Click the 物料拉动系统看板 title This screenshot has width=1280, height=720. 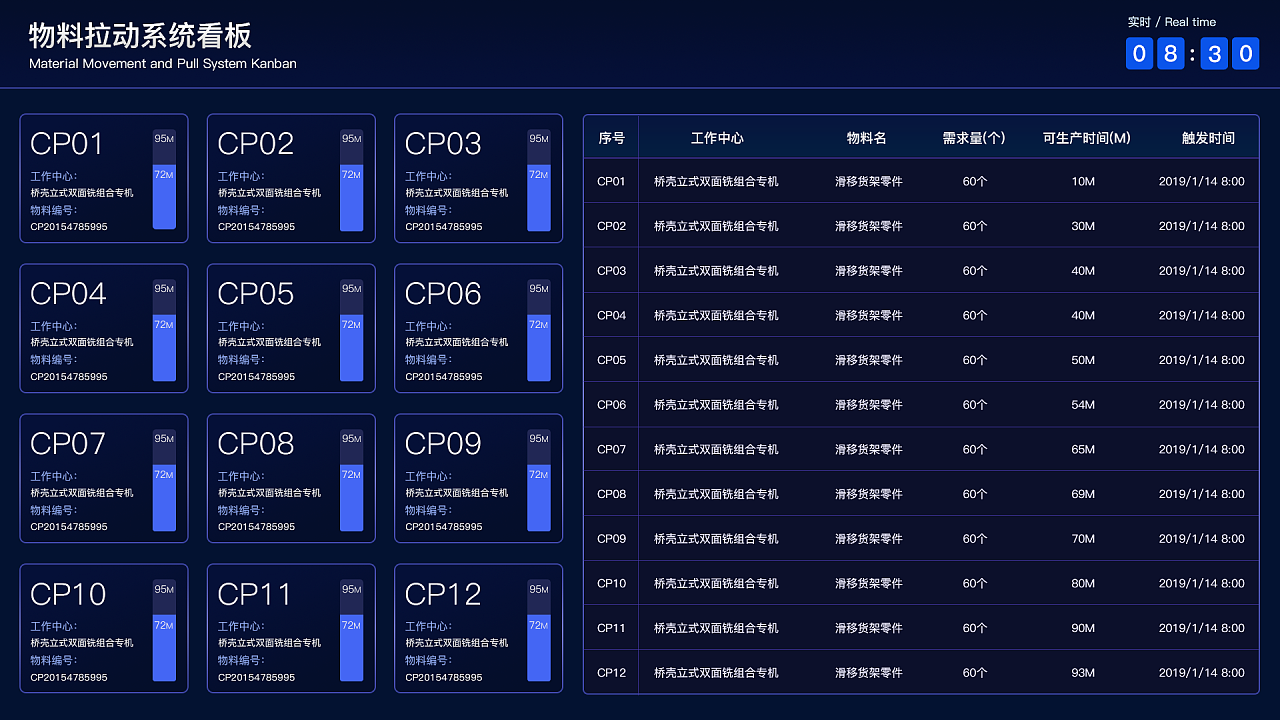tap(140, 36)
